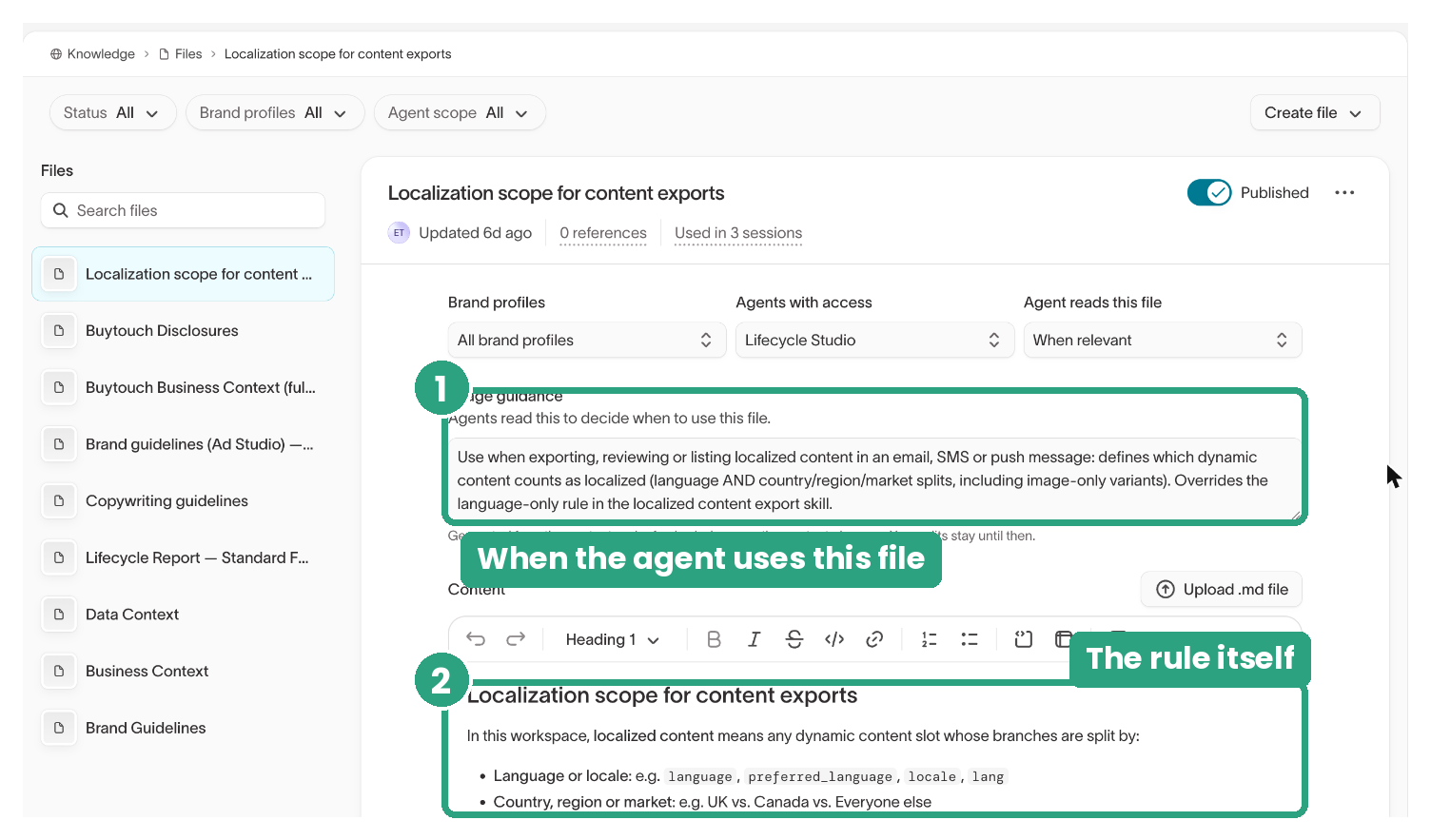The image size is (1431, 840).
Task: Open the When relevant selector
Action: tap(1163, 340)
